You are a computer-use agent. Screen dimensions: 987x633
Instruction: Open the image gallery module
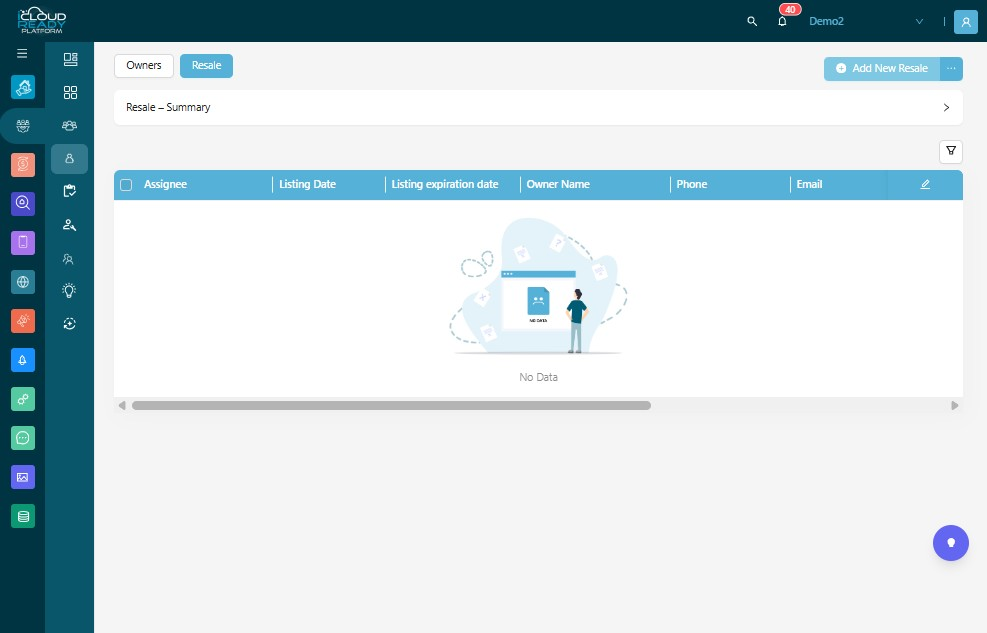point(23,477)
